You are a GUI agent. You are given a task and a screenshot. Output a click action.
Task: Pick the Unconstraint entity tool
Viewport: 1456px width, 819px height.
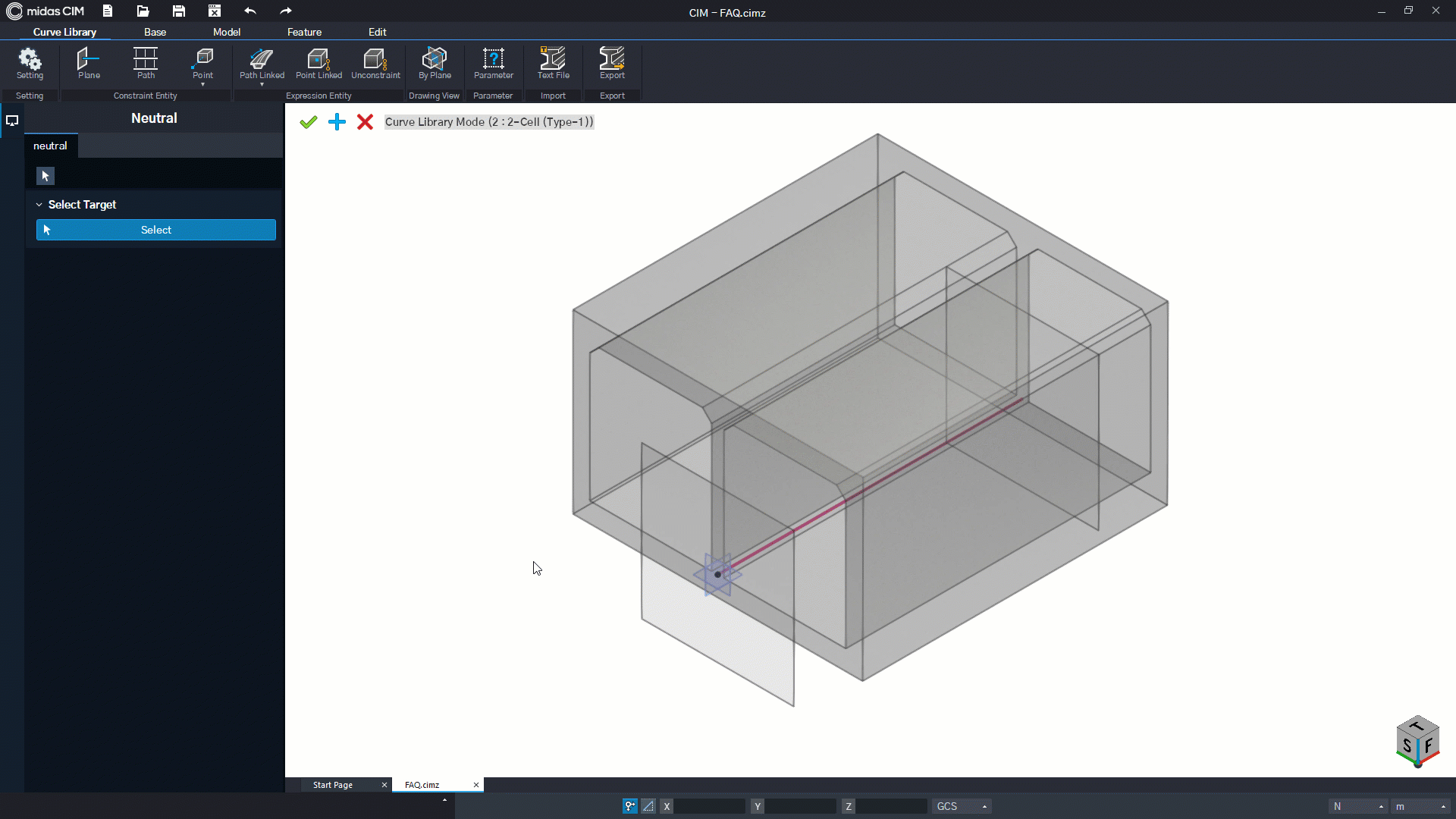[375, 64]
